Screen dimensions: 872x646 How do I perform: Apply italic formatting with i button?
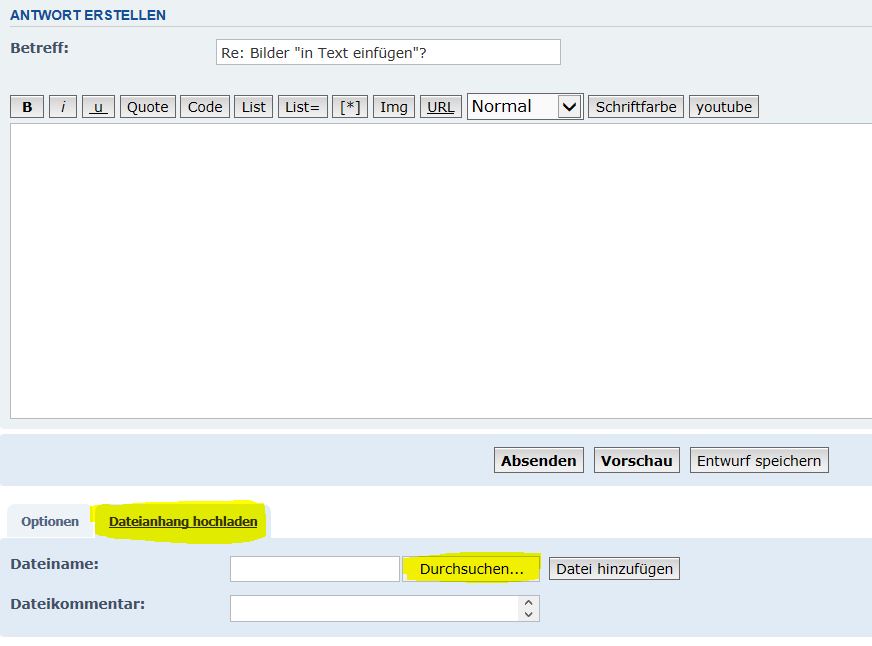click(x=63, y=107)
